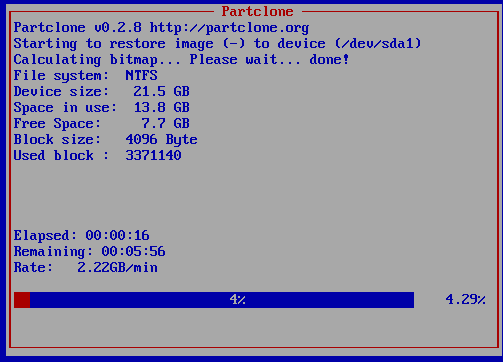The height and width of the screenshot is (362, 503).
Task: Click the File system NTFS value
Action: (x=141, y=76)
